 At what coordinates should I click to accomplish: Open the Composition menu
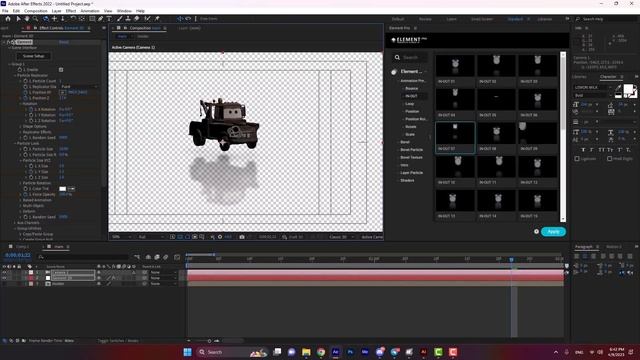coord(36,11)
